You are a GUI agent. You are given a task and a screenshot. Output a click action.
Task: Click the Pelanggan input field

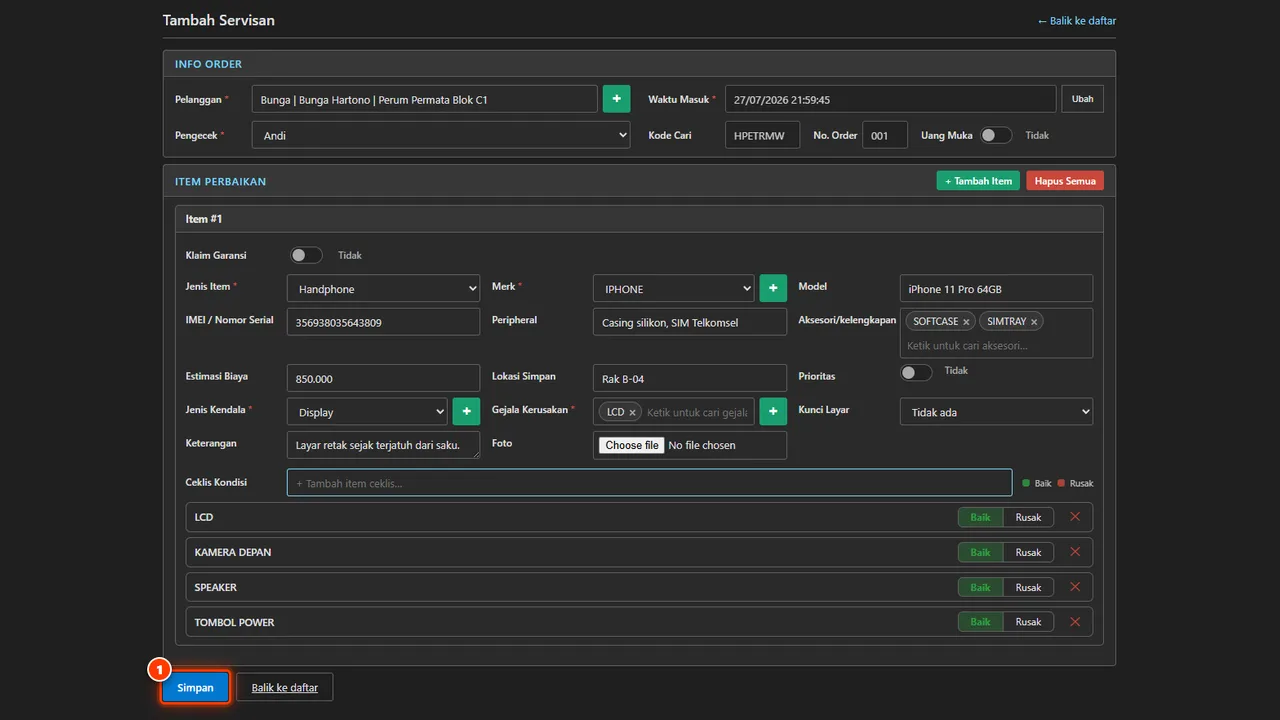[425, 99]
